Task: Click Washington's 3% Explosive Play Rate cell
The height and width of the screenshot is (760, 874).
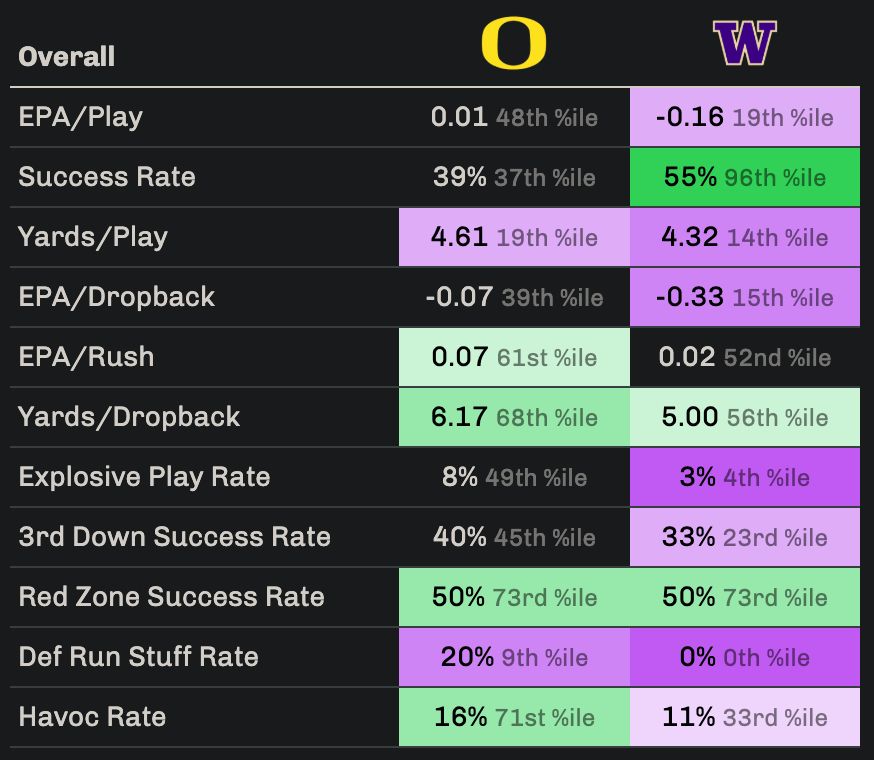Action: (x=745, y=477)
